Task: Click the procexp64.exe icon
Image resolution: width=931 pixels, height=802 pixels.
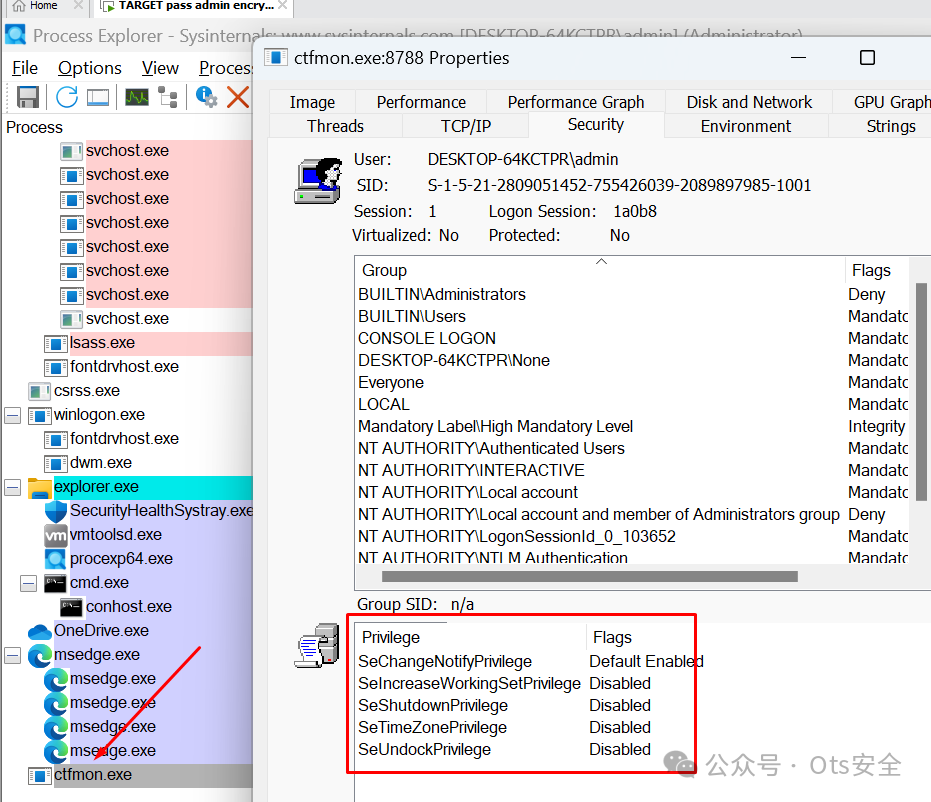Action: coord(56,559)
